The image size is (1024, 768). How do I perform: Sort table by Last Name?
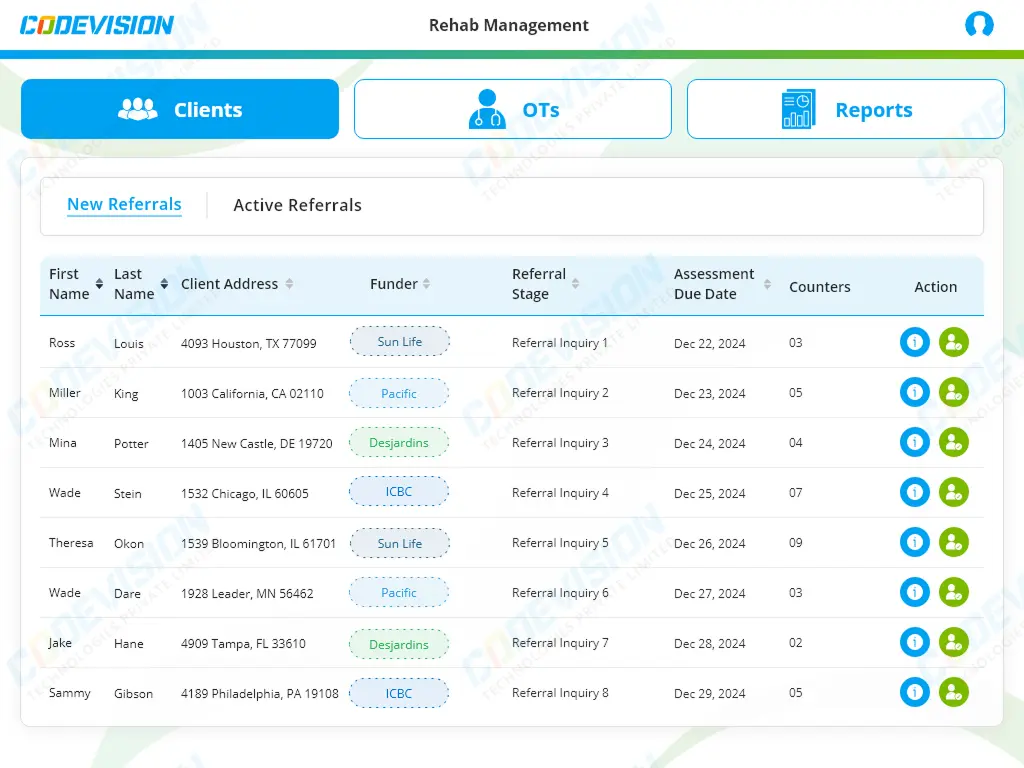[x=165, y=284]
